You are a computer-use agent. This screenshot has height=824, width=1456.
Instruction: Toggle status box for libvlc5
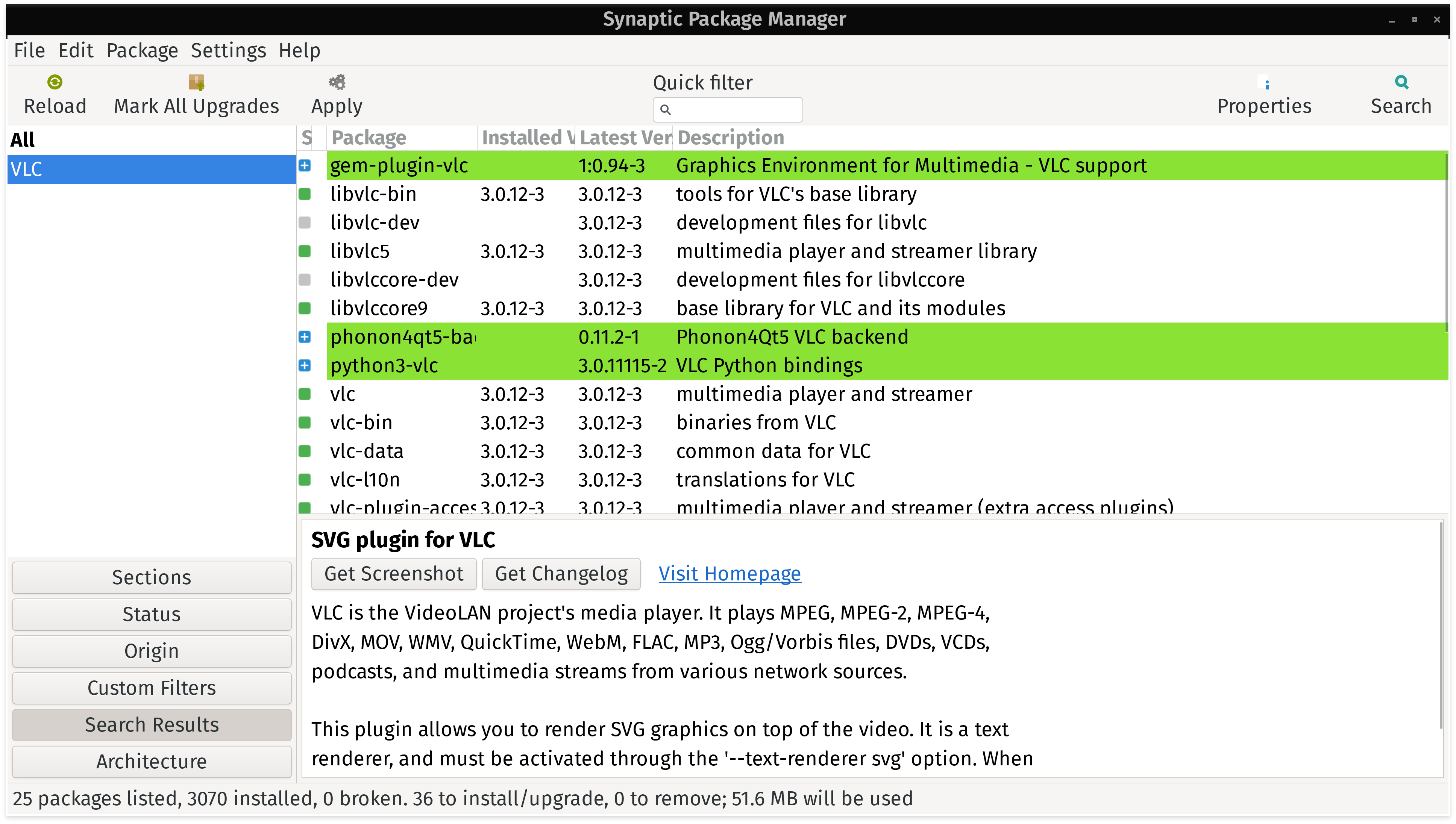click(x=305, y=251)
